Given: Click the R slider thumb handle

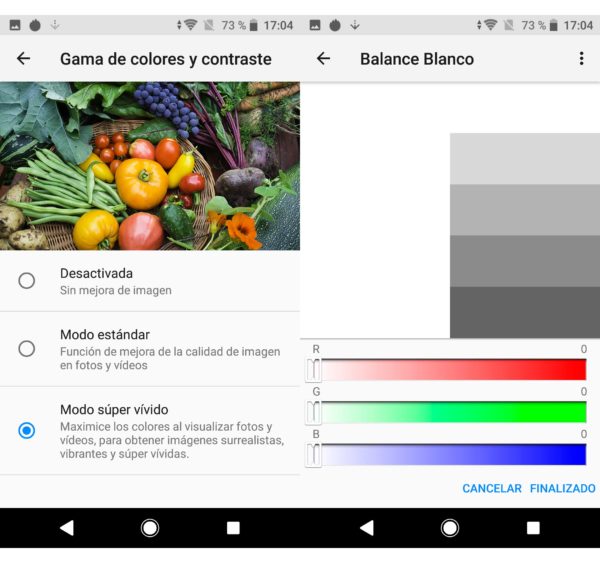Looking at the screenshot, I should tap(314, 370).
